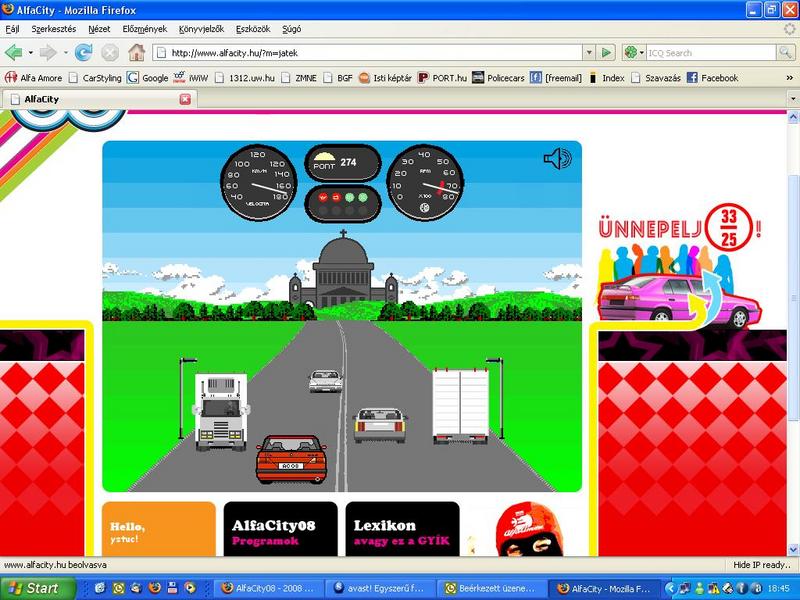Open the [freemail] bookmark
The image size is (800, 600).
click(x=556, y=78)
